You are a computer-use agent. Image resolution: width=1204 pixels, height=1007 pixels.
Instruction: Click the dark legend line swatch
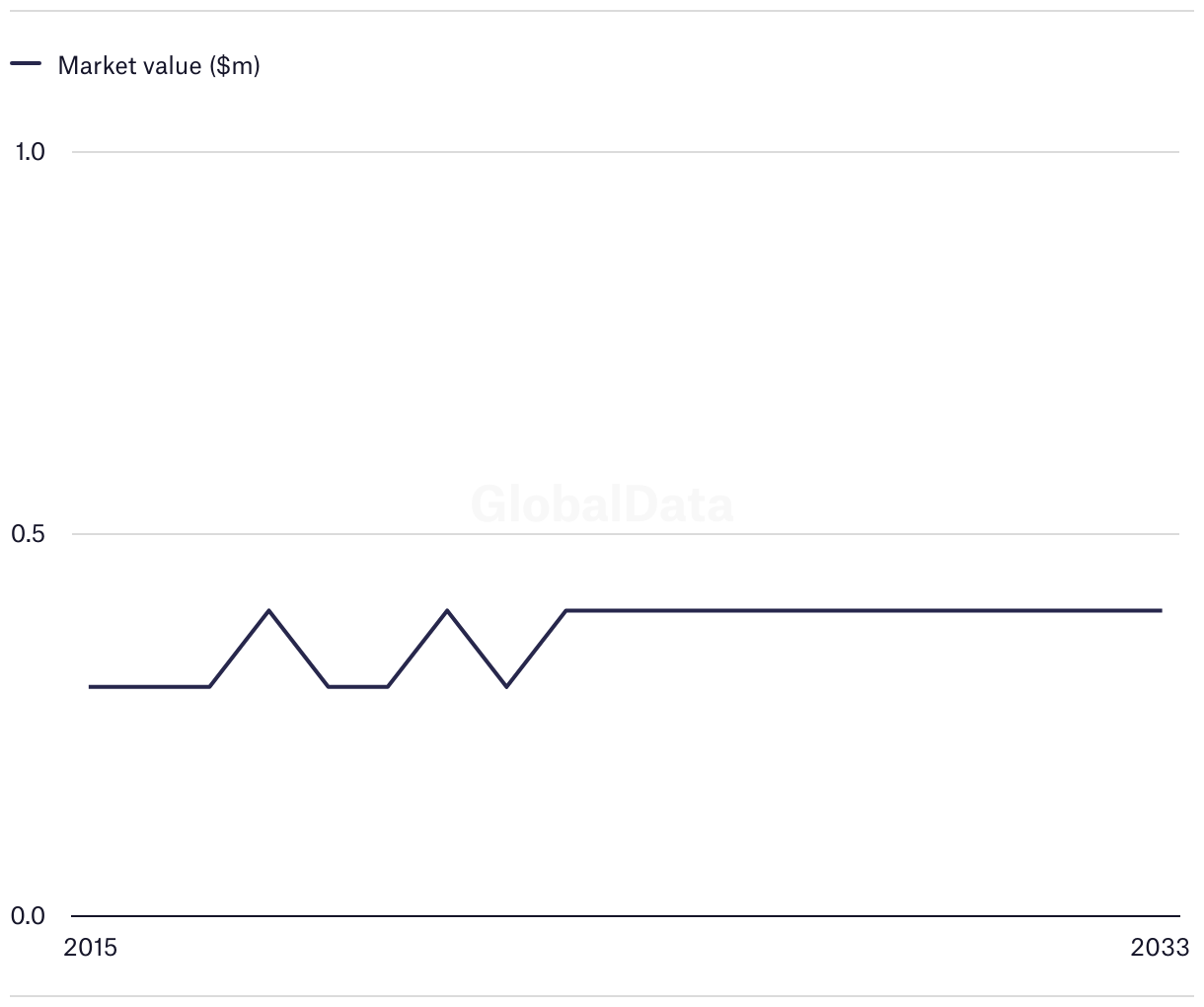pos(26,64)
